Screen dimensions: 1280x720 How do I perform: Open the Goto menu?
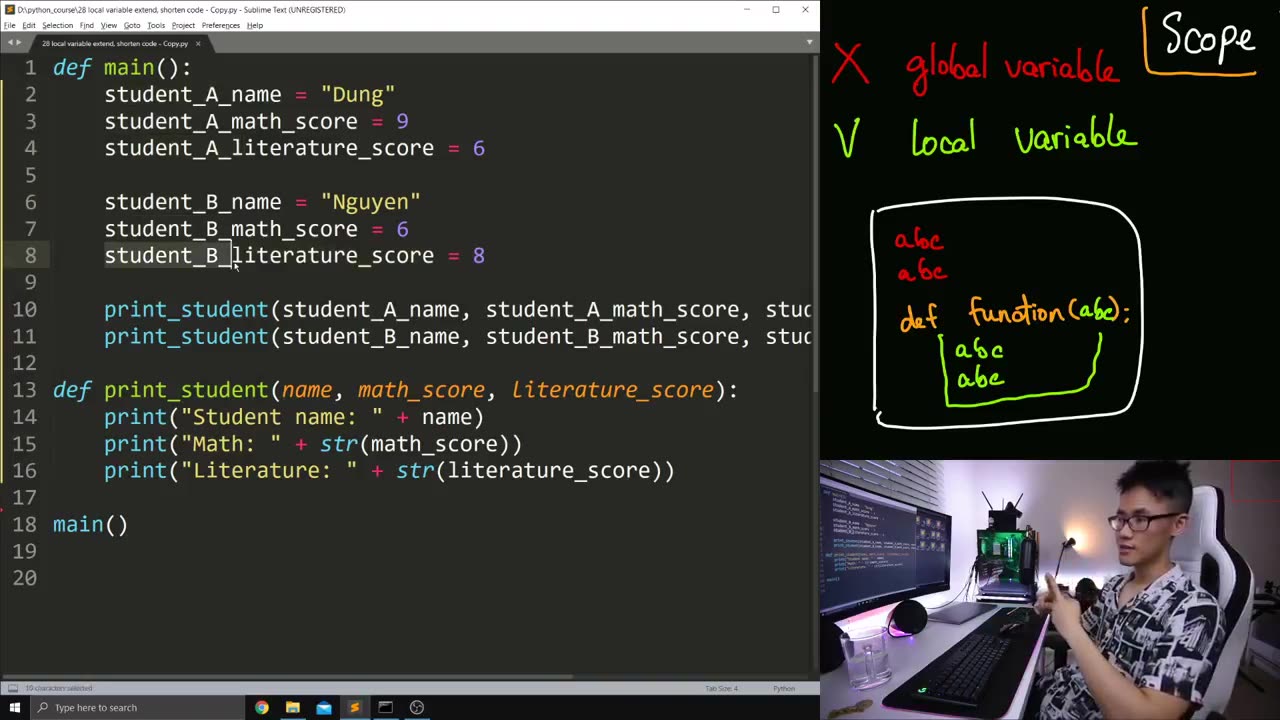[132, 25]
